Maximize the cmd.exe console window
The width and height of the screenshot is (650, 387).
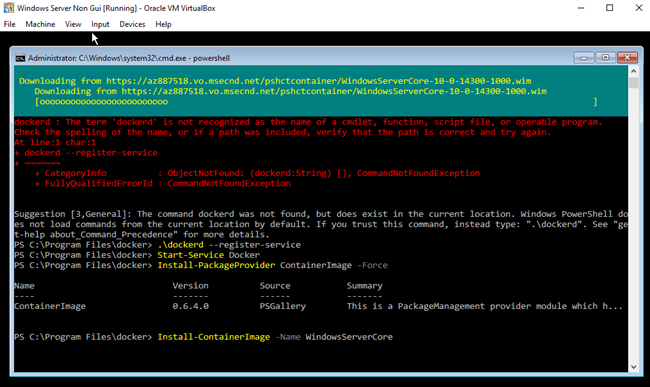pos(605,57)
